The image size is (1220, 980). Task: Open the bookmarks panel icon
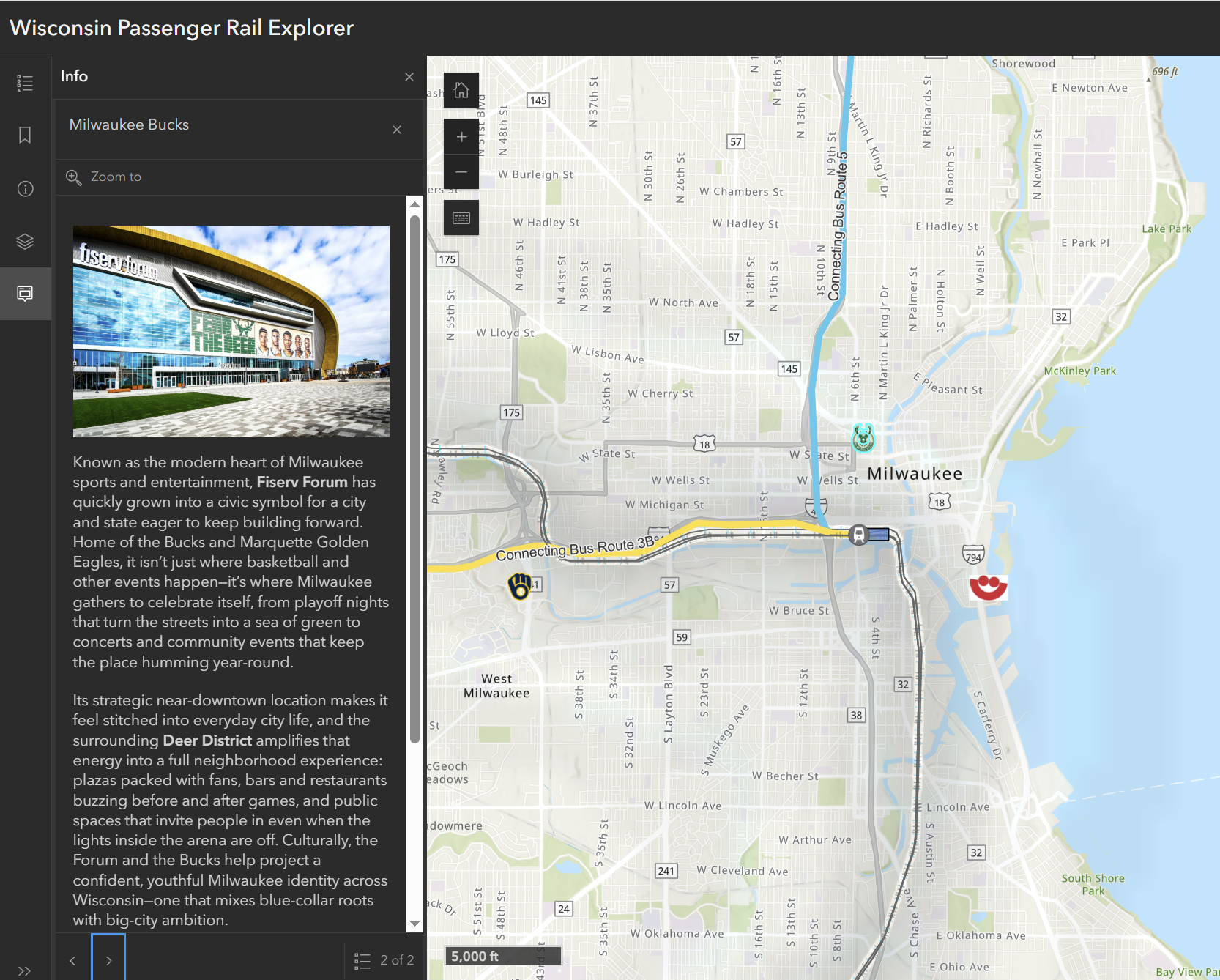pyautogui.click(x=25, y=136)
